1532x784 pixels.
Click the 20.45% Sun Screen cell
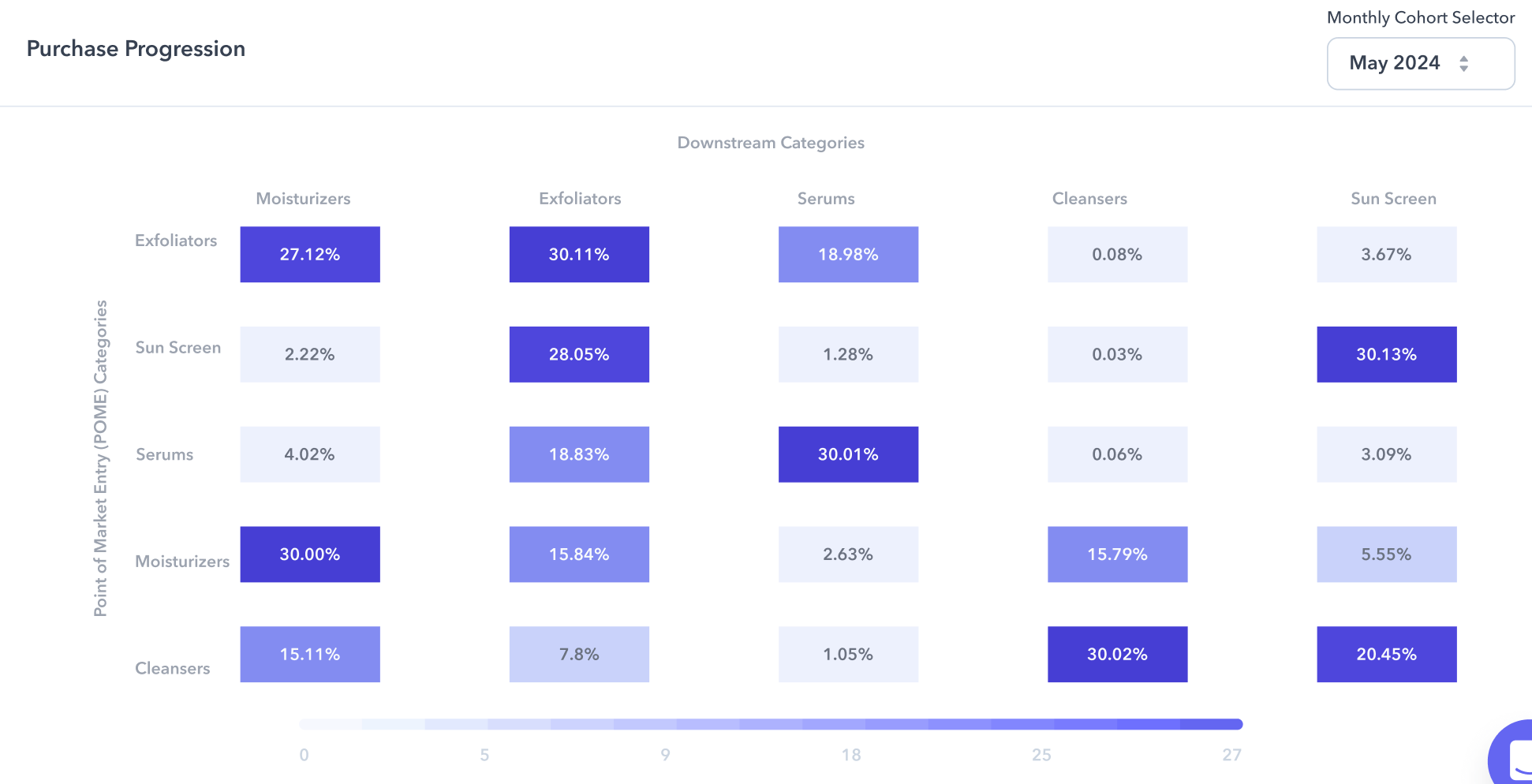coord(1386,654)
